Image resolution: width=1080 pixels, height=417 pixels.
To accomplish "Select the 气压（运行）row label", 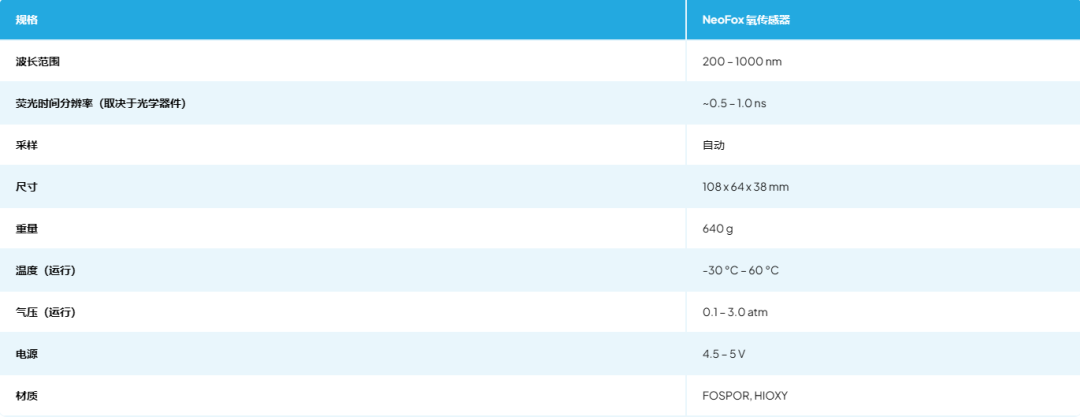I will coord(46,313).
